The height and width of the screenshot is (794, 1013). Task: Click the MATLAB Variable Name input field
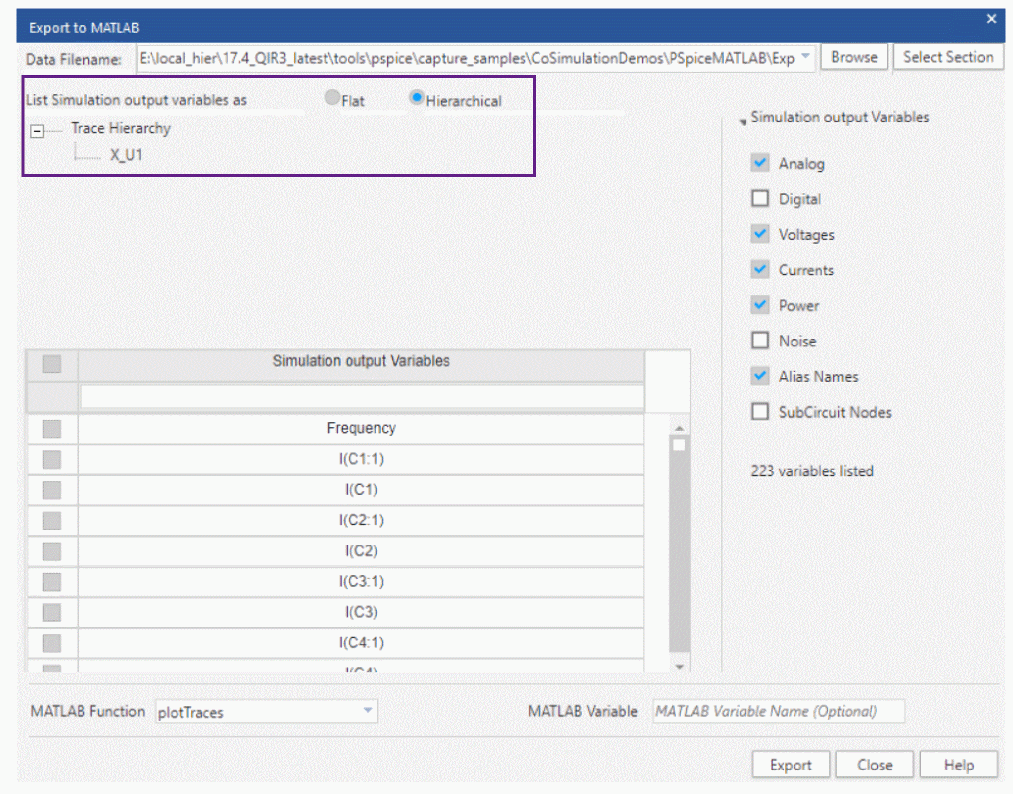click(x=778, y=711)
